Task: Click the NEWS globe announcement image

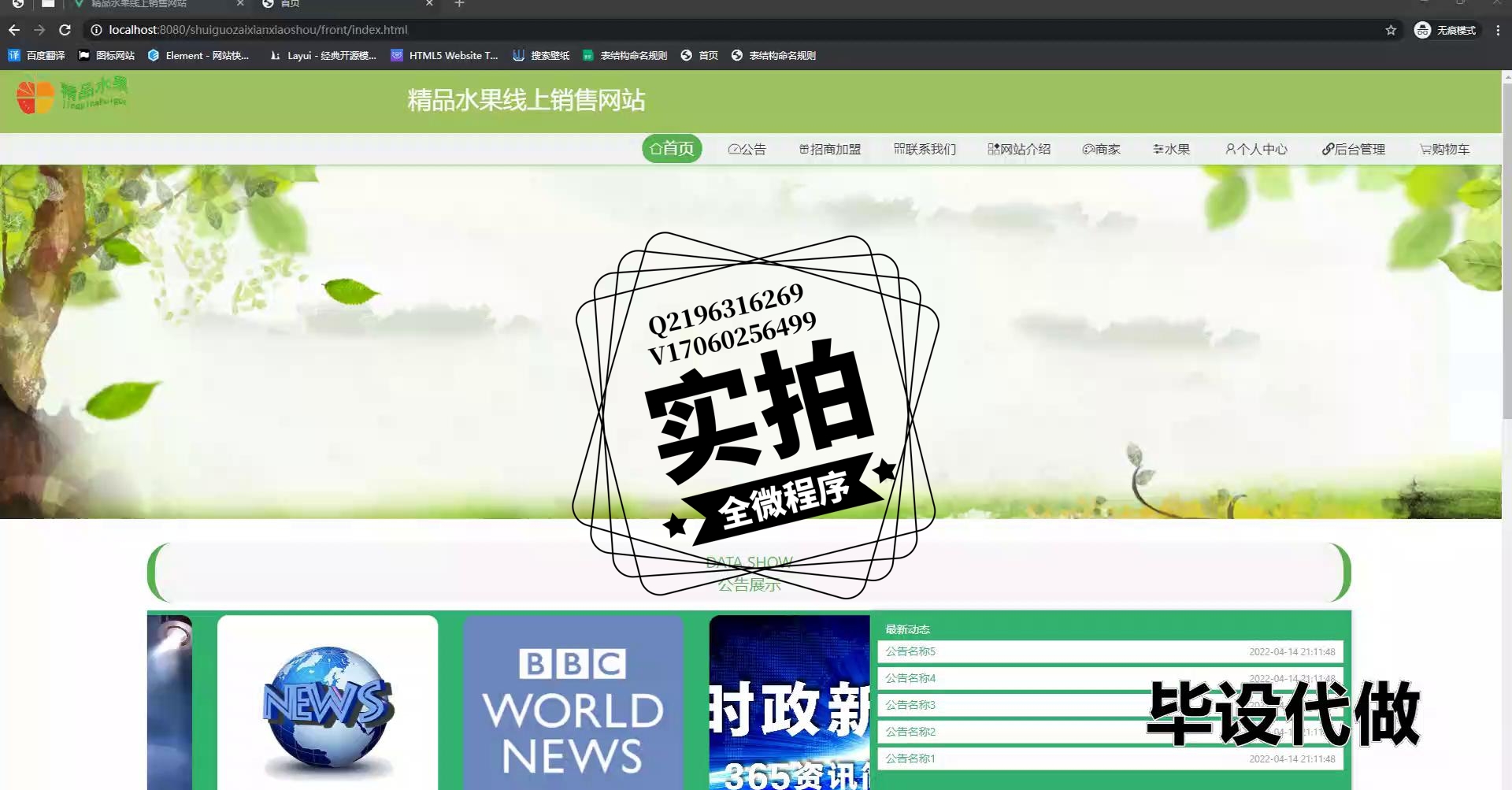Action: click(328, 703)
